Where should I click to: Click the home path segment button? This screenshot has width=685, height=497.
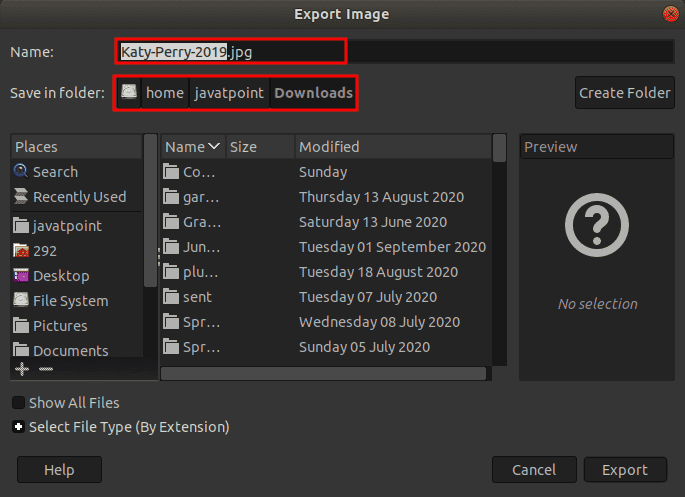point(165,93)
